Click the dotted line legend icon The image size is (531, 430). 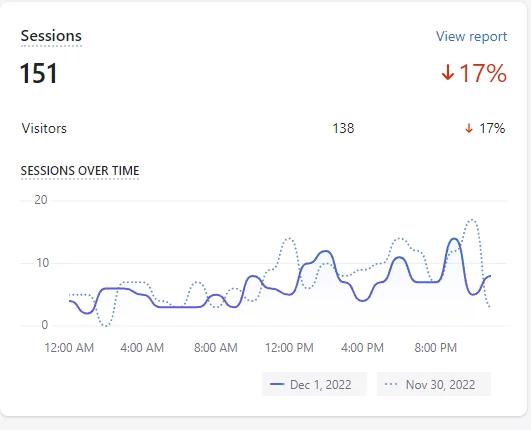[391, 384]
